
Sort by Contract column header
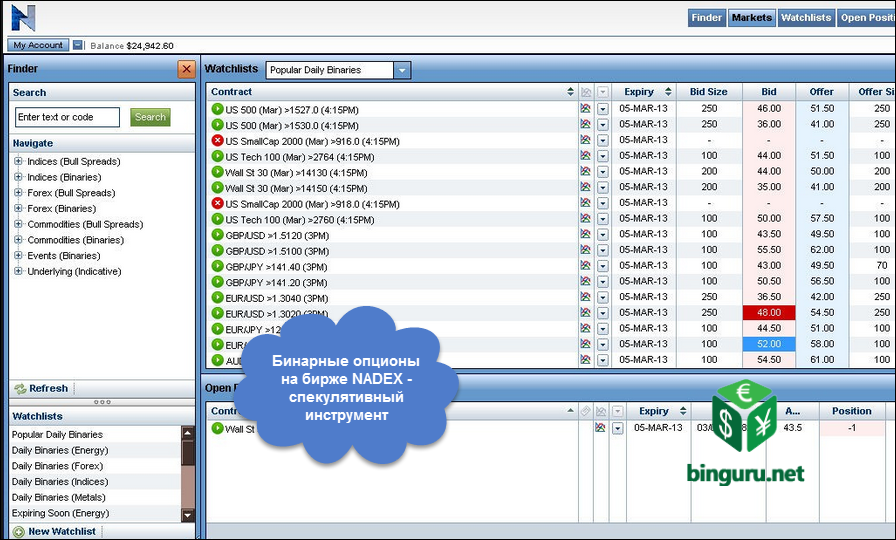[x=392, y=92]
